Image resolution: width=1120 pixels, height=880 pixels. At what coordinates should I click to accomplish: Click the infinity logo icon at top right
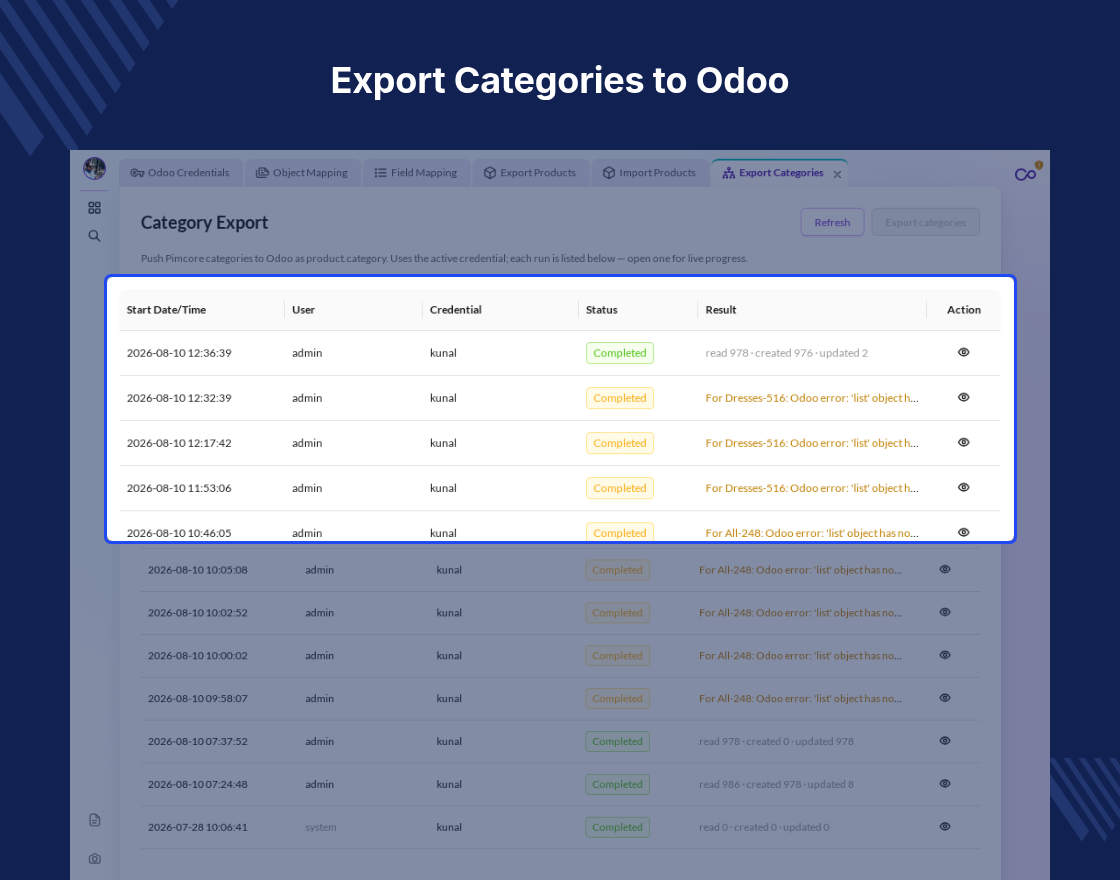point(1026,174)
